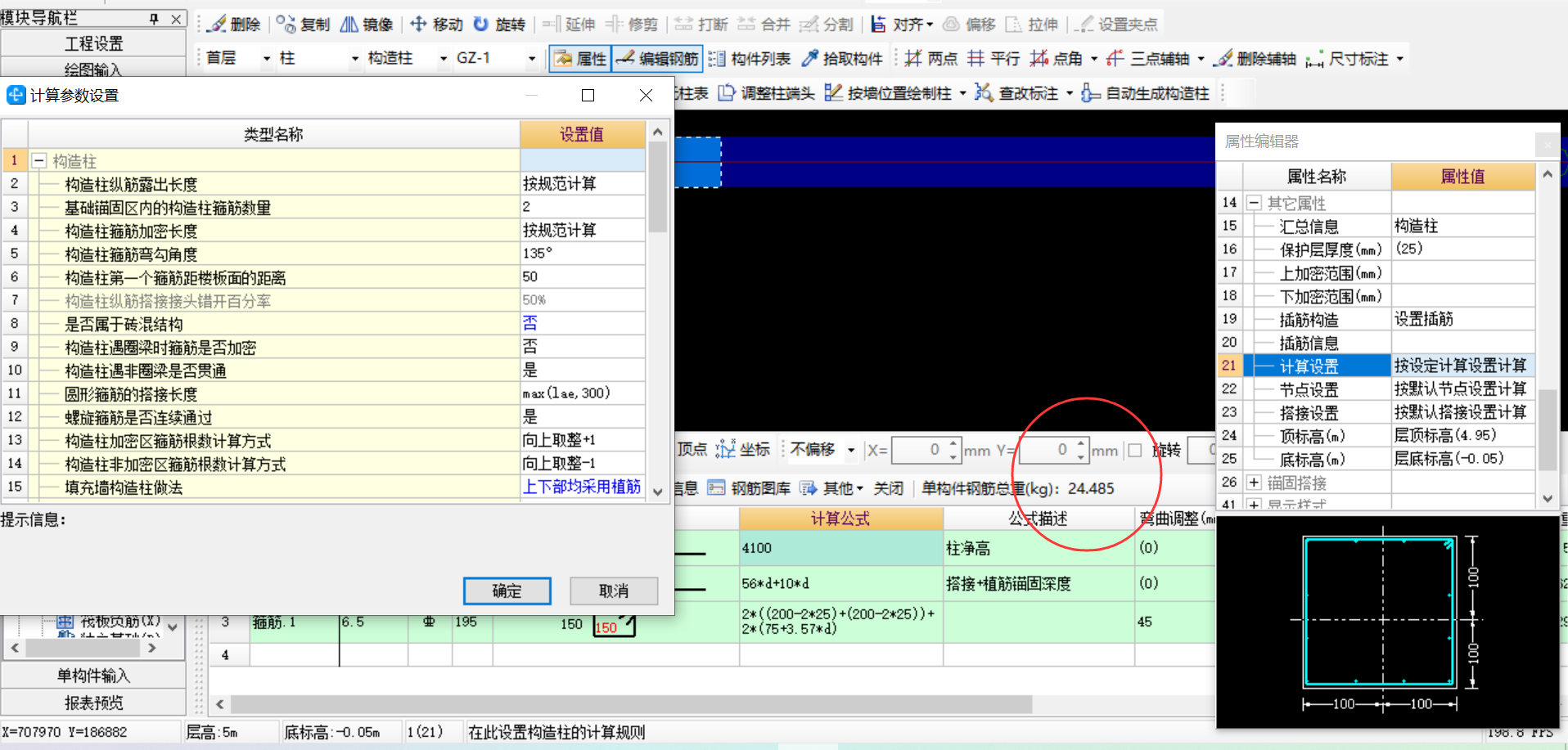
Task: Open the 不偏移 offset mode dropdown
Action: point(851,450)
